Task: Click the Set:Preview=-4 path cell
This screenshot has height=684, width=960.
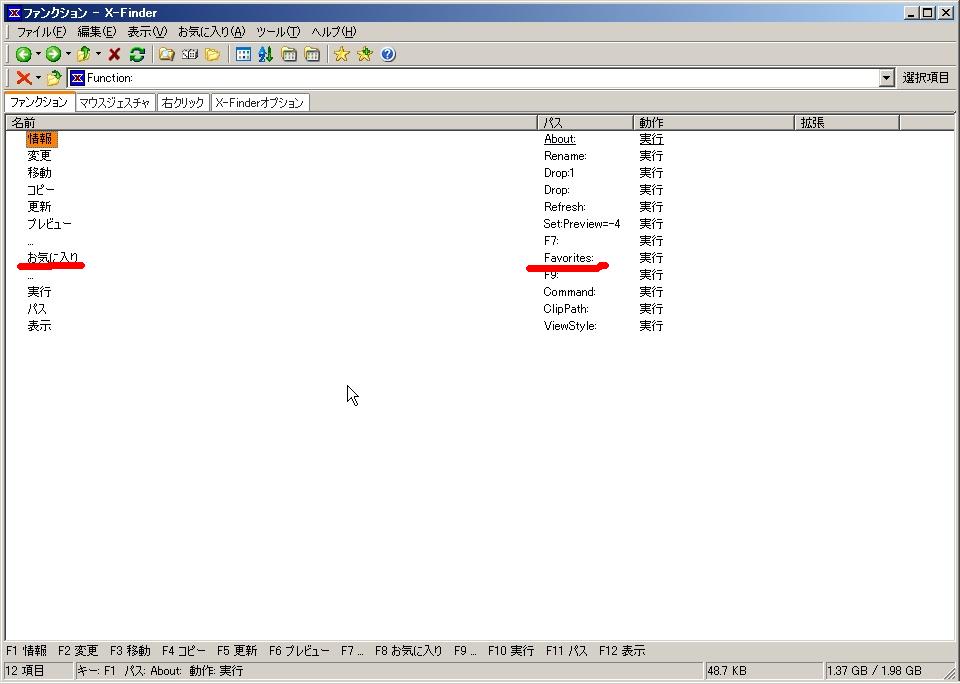Action: point(582,224)
